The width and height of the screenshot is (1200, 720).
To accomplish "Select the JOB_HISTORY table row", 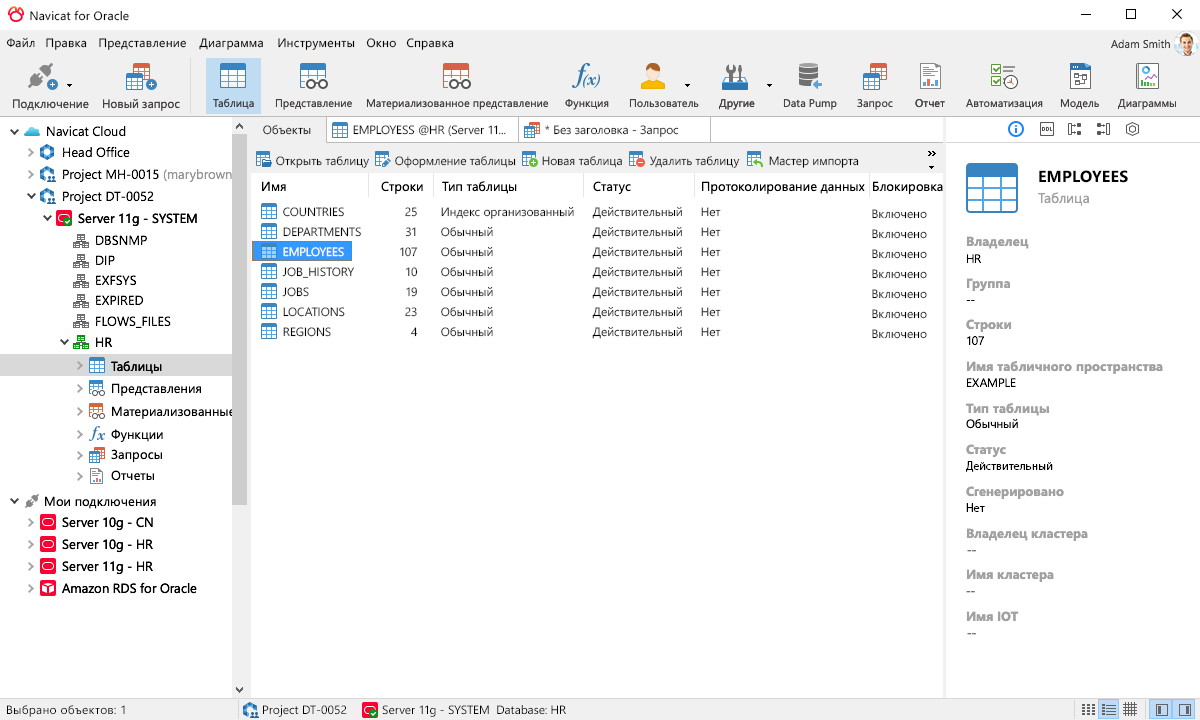I will (x=317, y=272).
